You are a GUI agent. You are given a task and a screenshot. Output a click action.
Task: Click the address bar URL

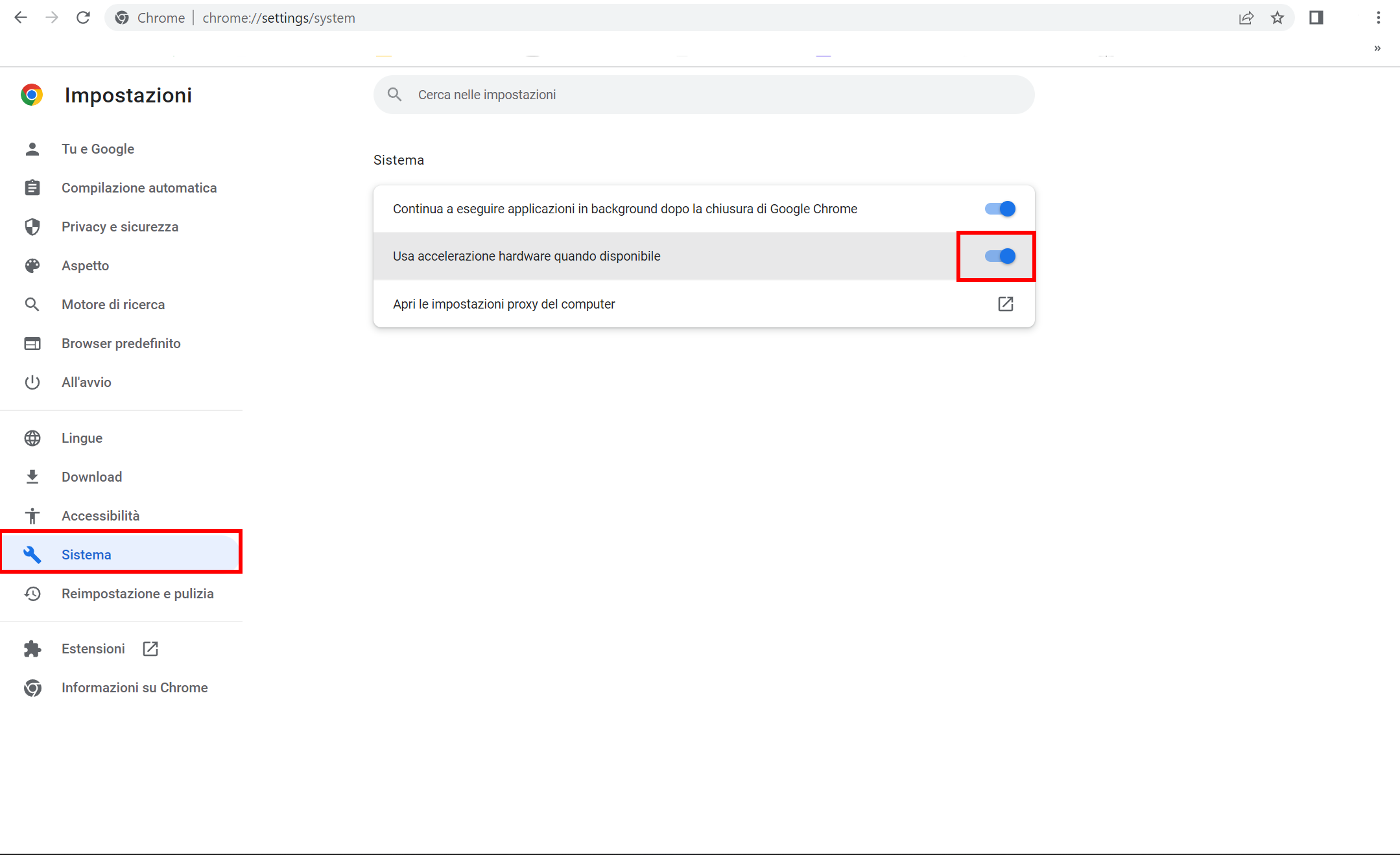279,18
